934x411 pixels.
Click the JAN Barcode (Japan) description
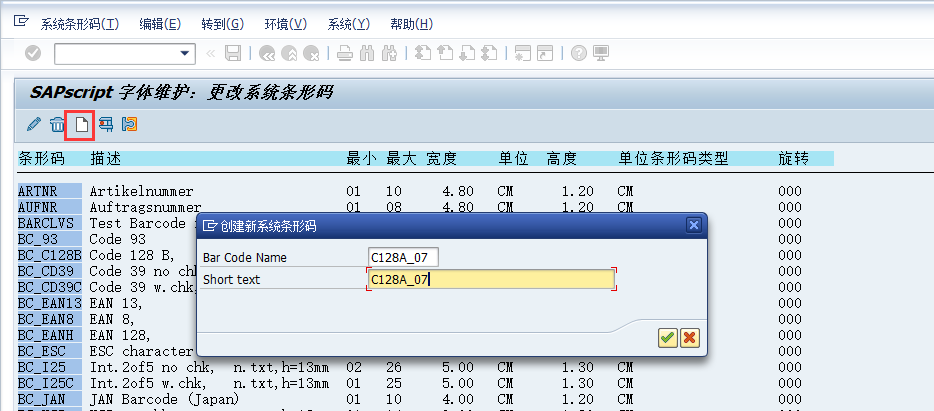pyautogui.click(x=164, y=398)
